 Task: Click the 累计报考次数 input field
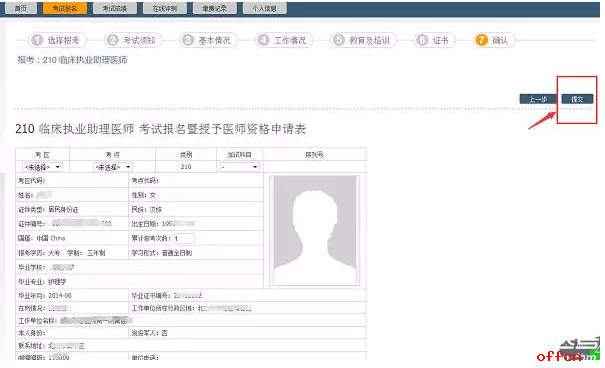click(184, 238)
